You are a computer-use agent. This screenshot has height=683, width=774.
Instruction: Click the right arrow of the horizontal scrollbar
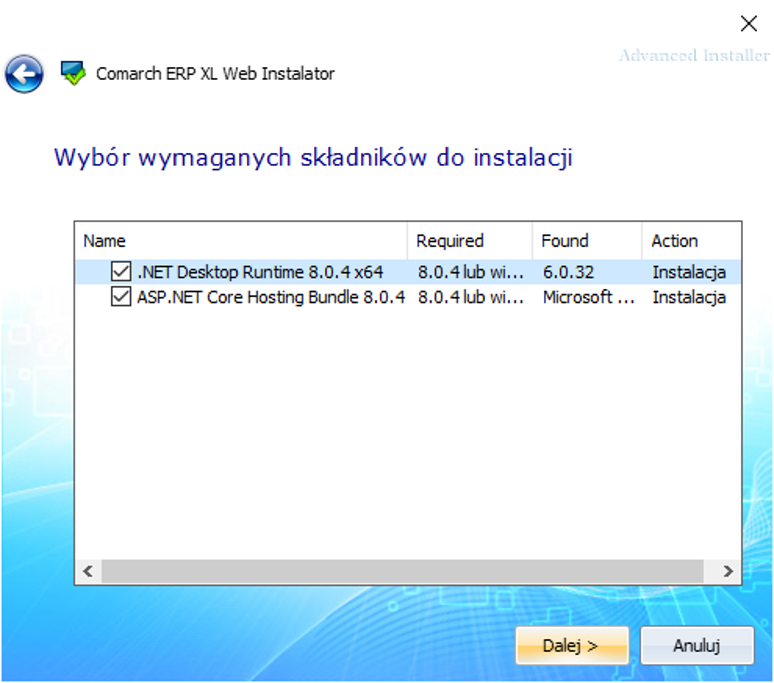point(728,571)
